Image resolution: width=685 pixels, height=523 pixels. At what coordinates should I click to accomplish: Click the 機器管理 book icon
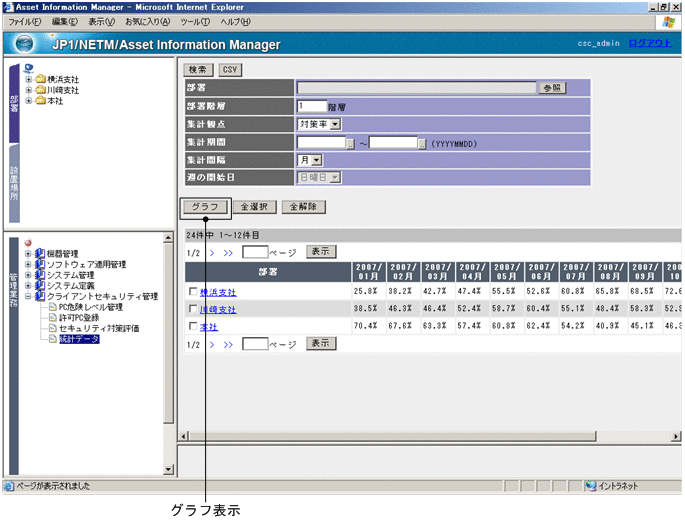(40, 254)
